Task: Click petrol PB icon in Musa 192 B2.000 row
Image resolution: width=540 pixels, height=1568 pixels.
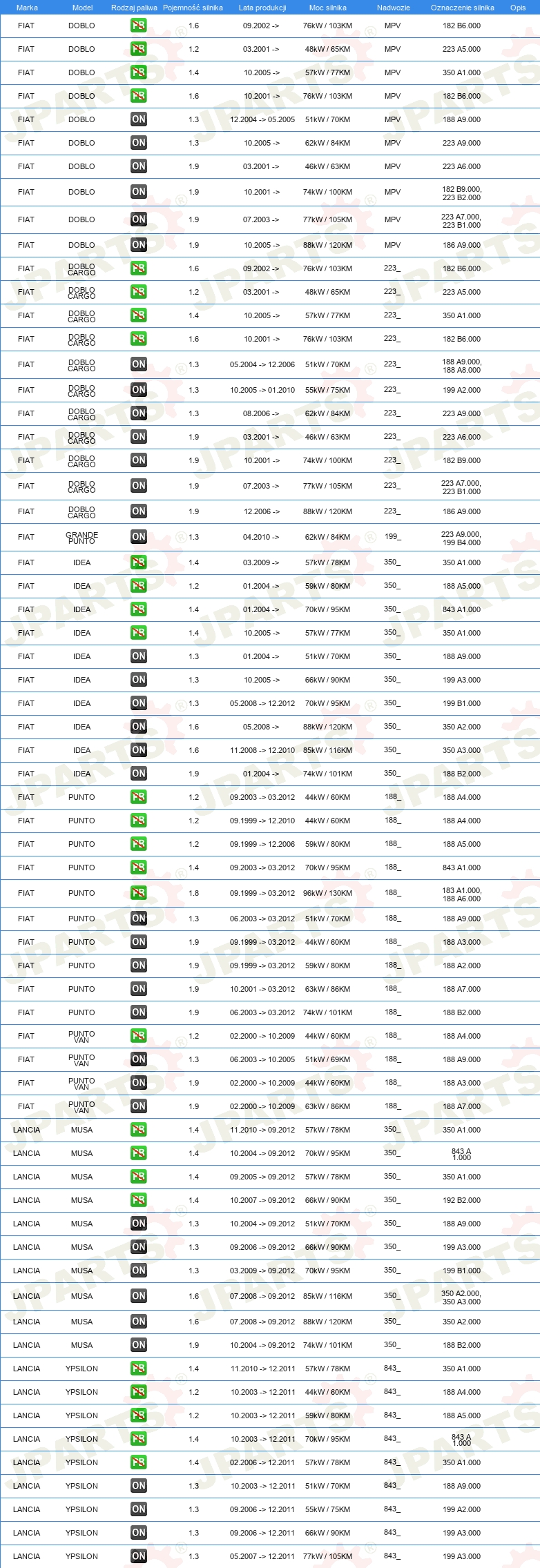Action: pyautogui.click(x=139, y=1200)
